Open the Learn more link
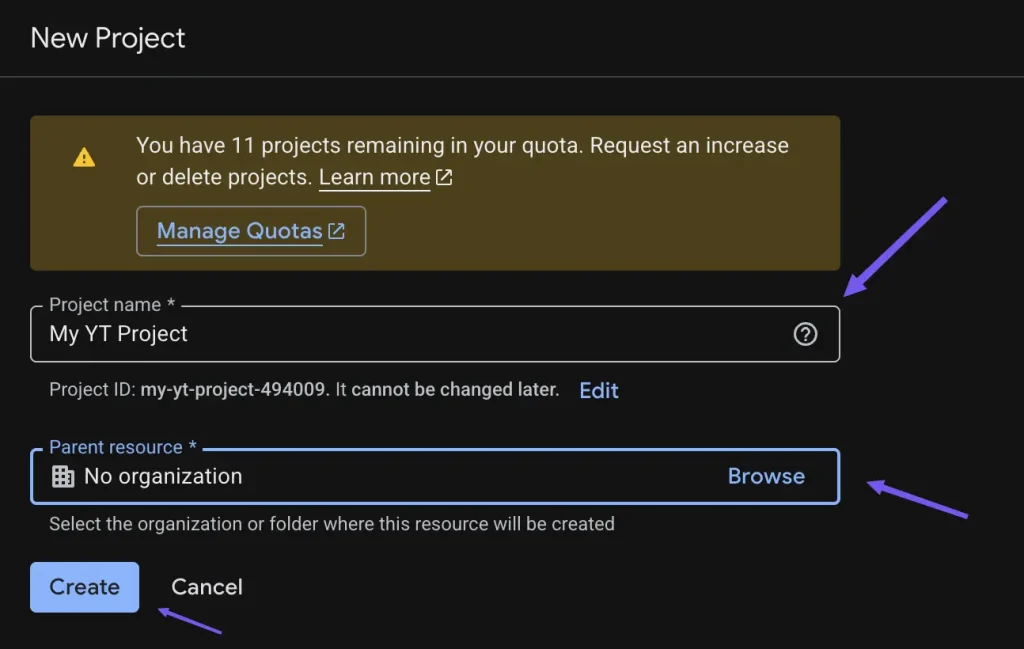 tap(374, 177)
